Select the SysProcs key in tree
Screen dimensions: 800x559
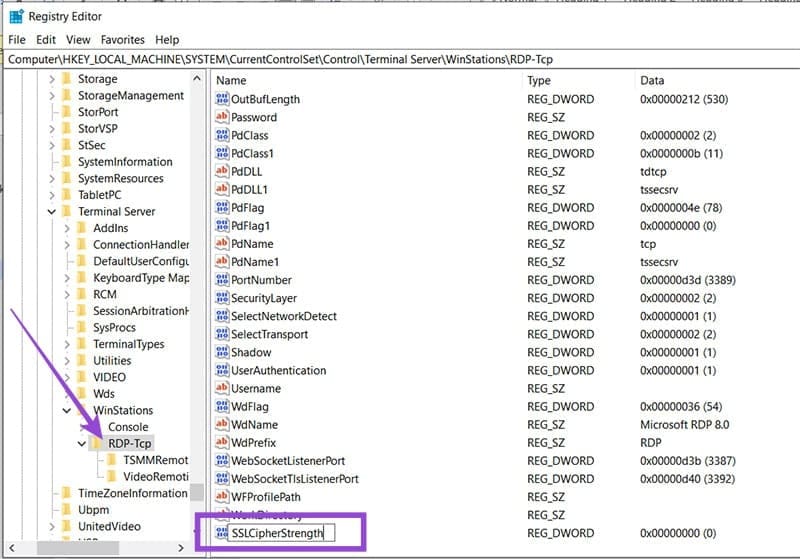pos(114,327)
